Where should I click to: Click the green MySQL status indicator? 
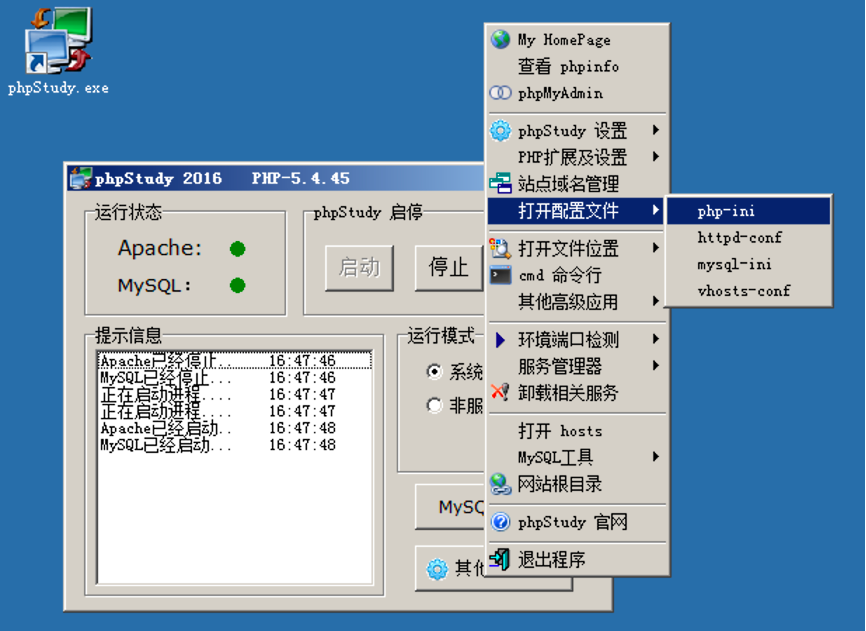click(237, 285)
